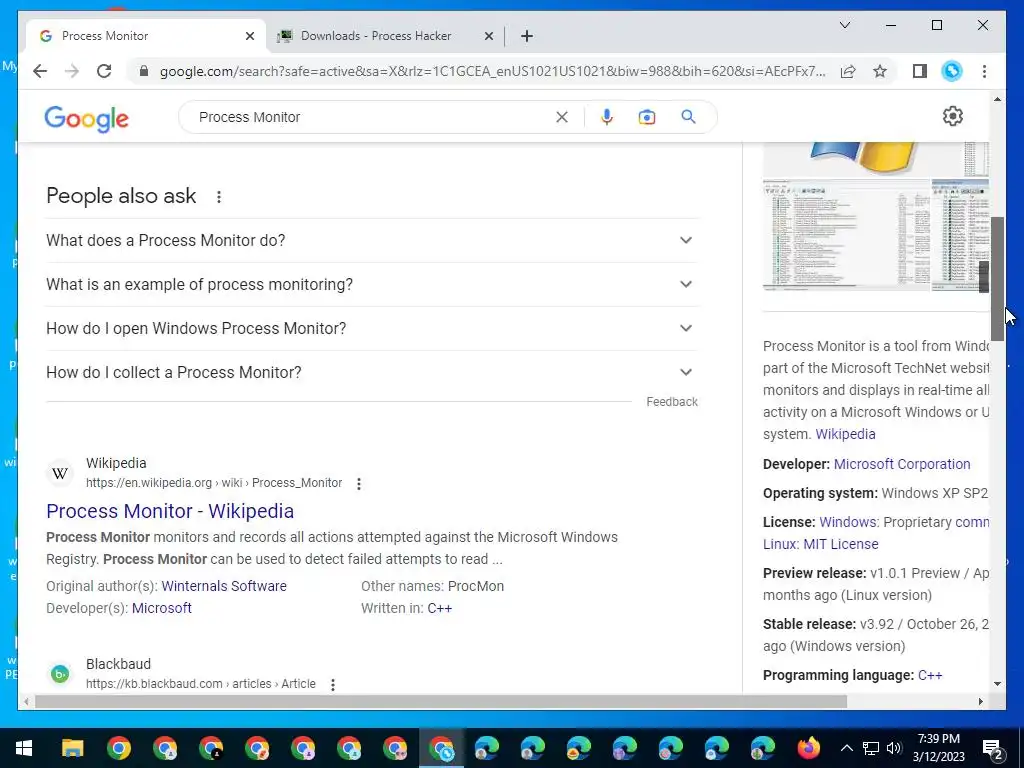Click Feedback under People also ask
The width and height of the screenshot is (1024, 768).
(x=672, y=402)
